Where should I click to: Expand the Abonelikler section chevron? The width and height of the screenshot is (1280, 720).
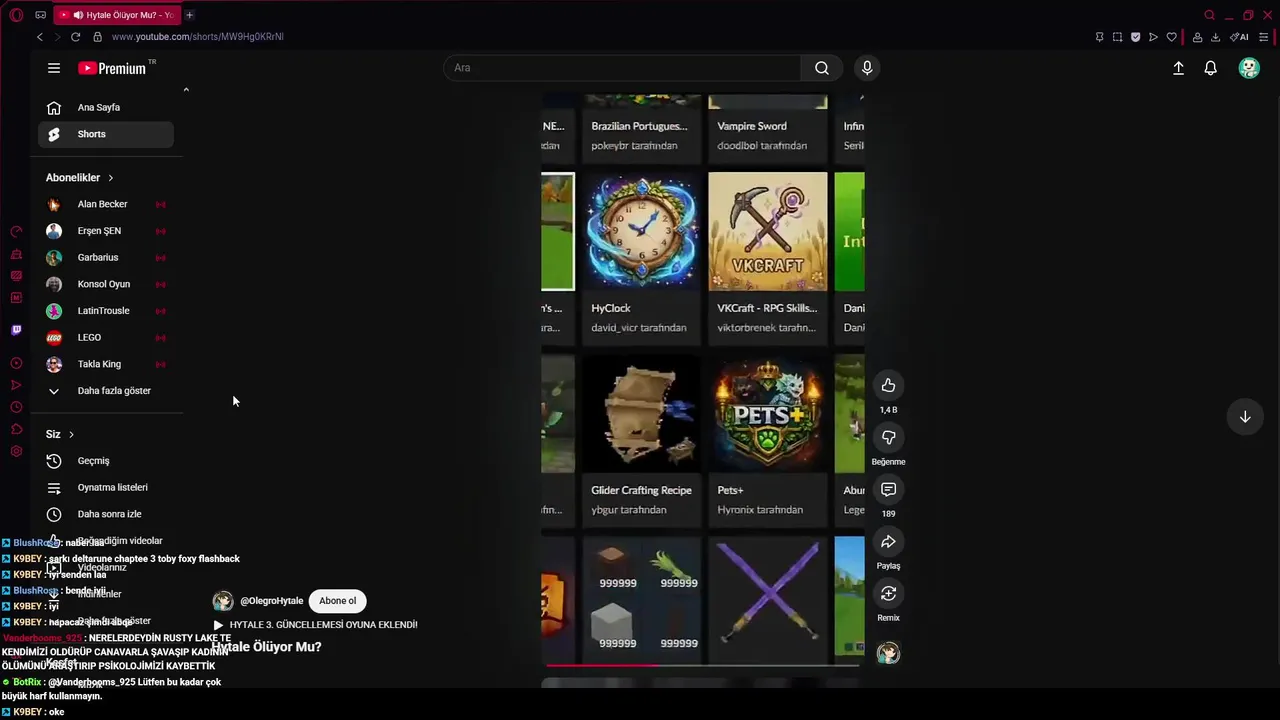[110, 178]
